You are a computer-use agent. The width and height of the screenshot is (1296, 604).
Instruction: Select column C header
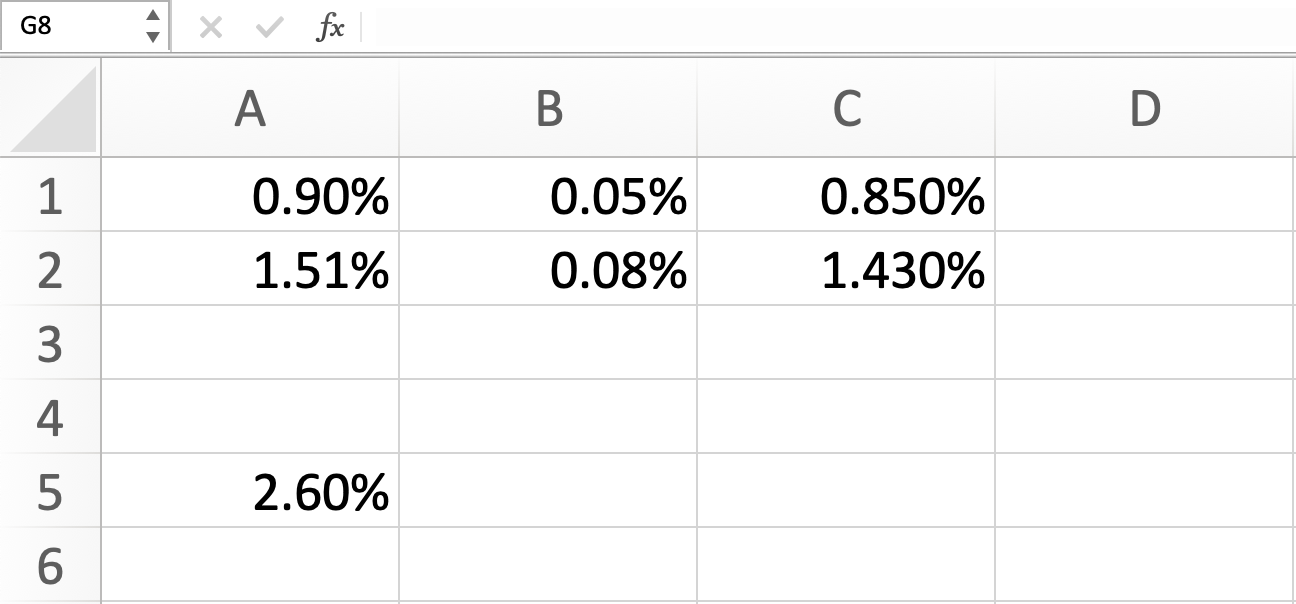pyautogui.click(x=845, y=110)
